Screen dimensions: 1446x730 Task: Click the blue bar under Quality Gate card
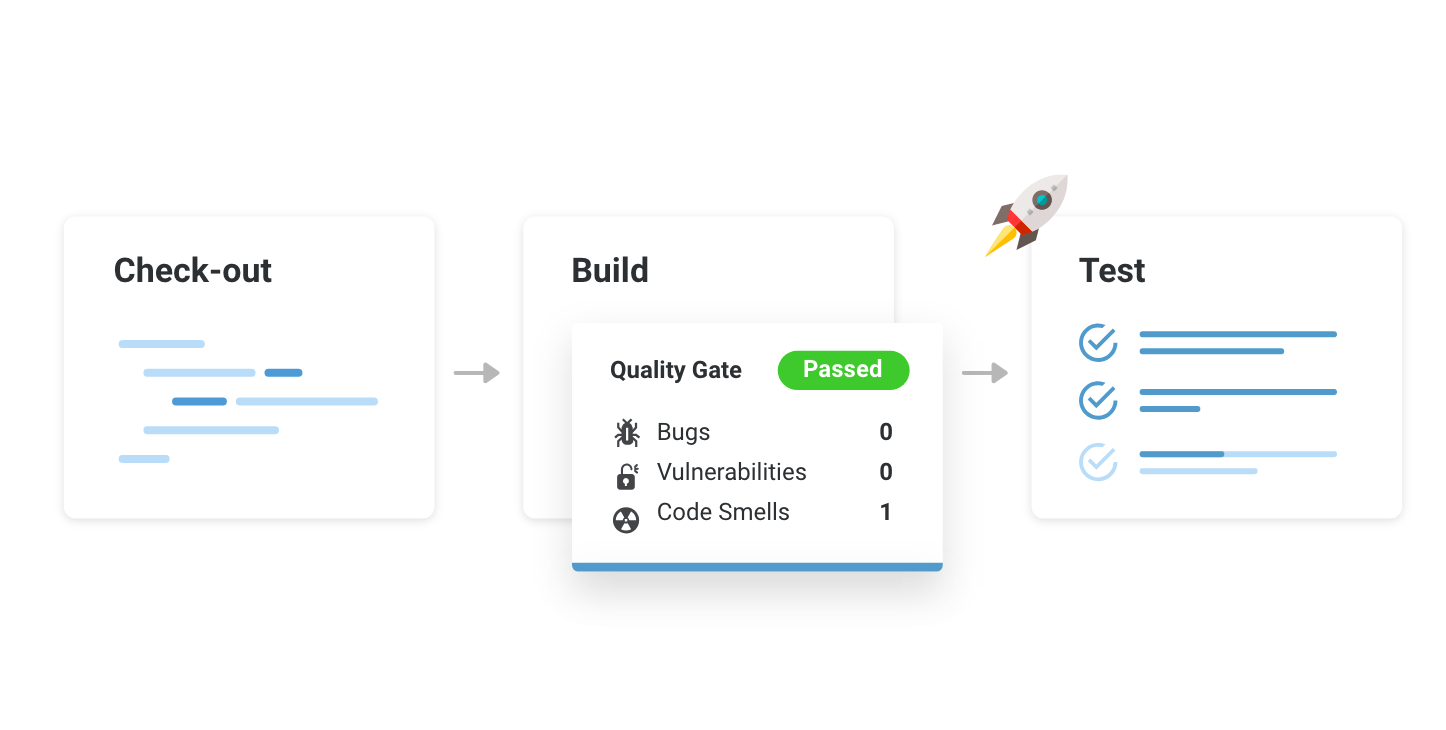tap(757, 567)
